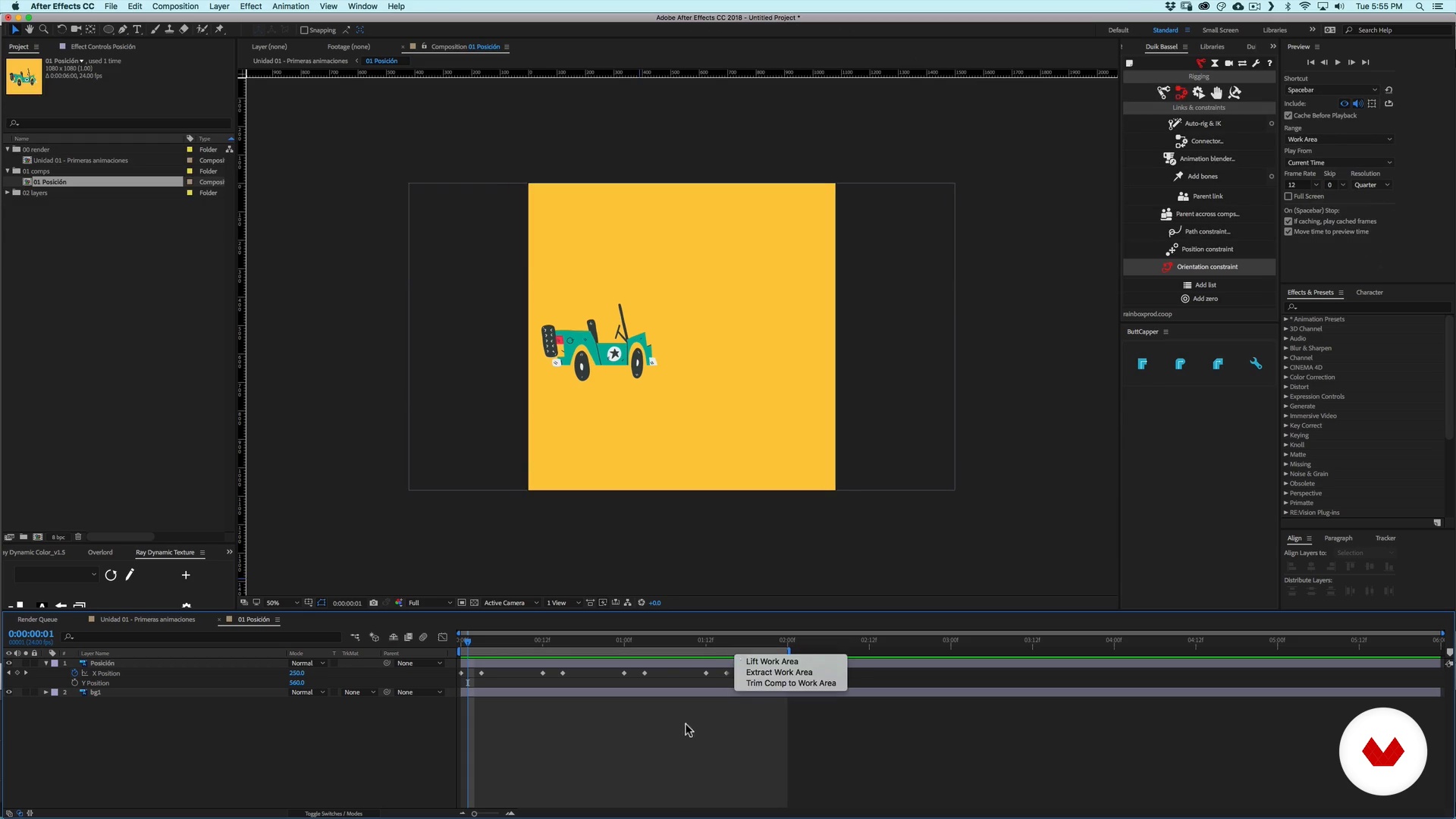Click the Connector button

(x=1198, y=141)
